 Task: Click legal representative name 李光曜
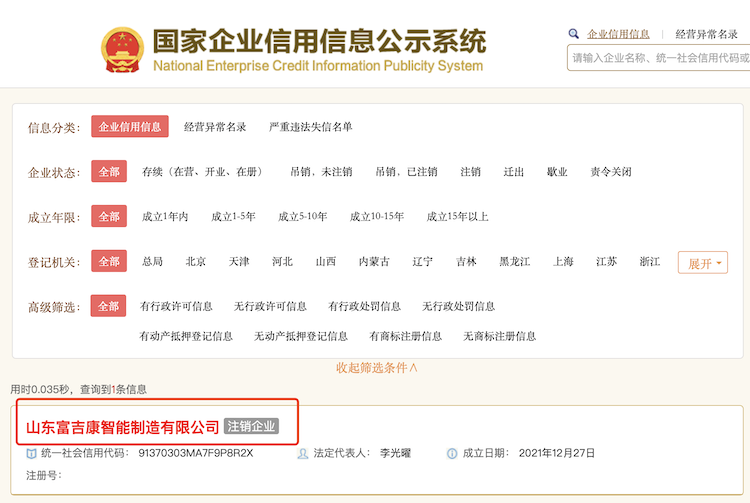click(x=396, y=453)
